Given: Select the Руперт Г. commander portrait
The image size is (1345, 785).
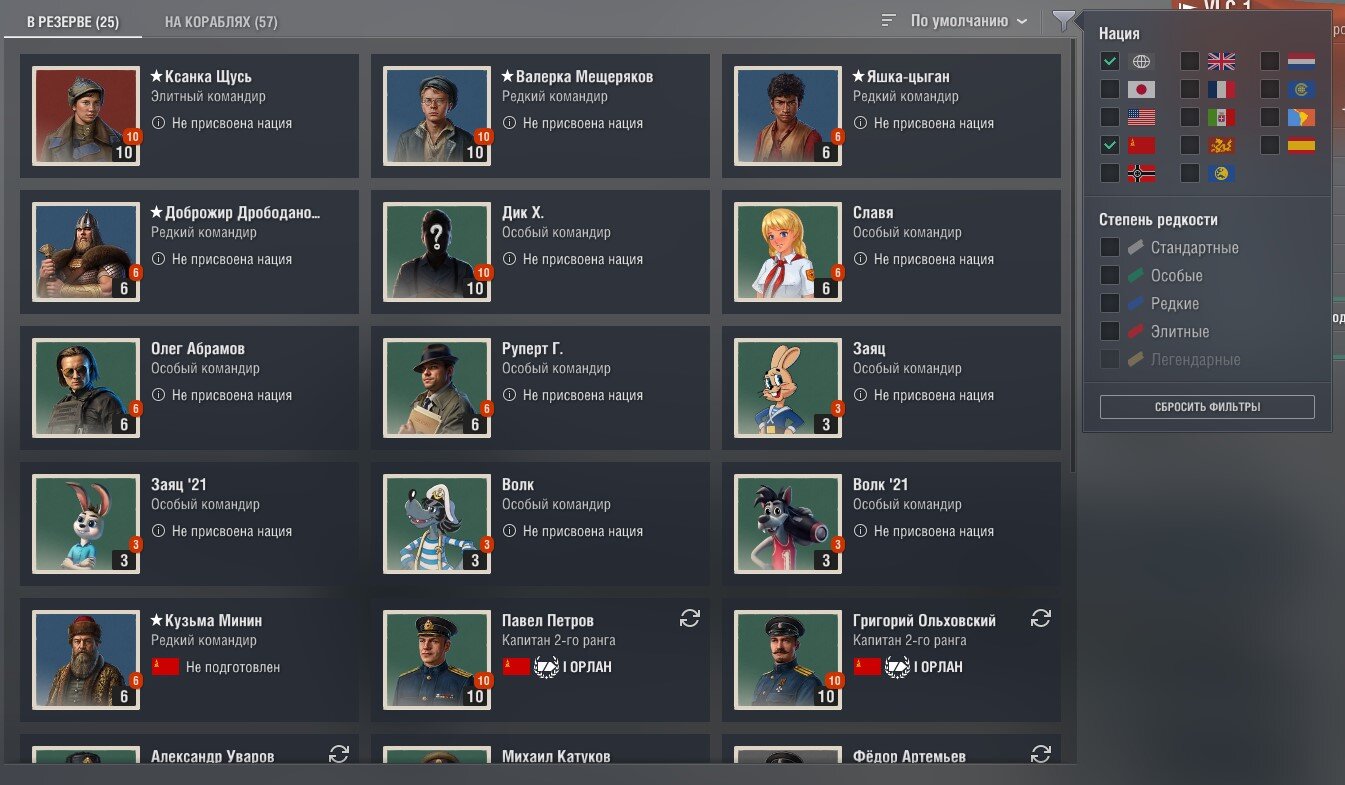Looking at the screenshot, I should click(437, 388).
